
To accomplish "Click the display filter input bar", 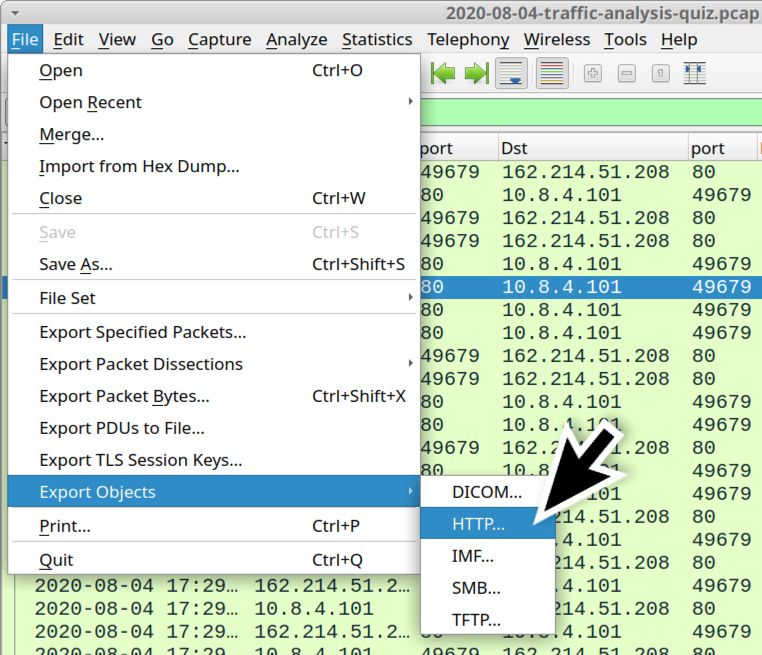I will tap(591, 112).
